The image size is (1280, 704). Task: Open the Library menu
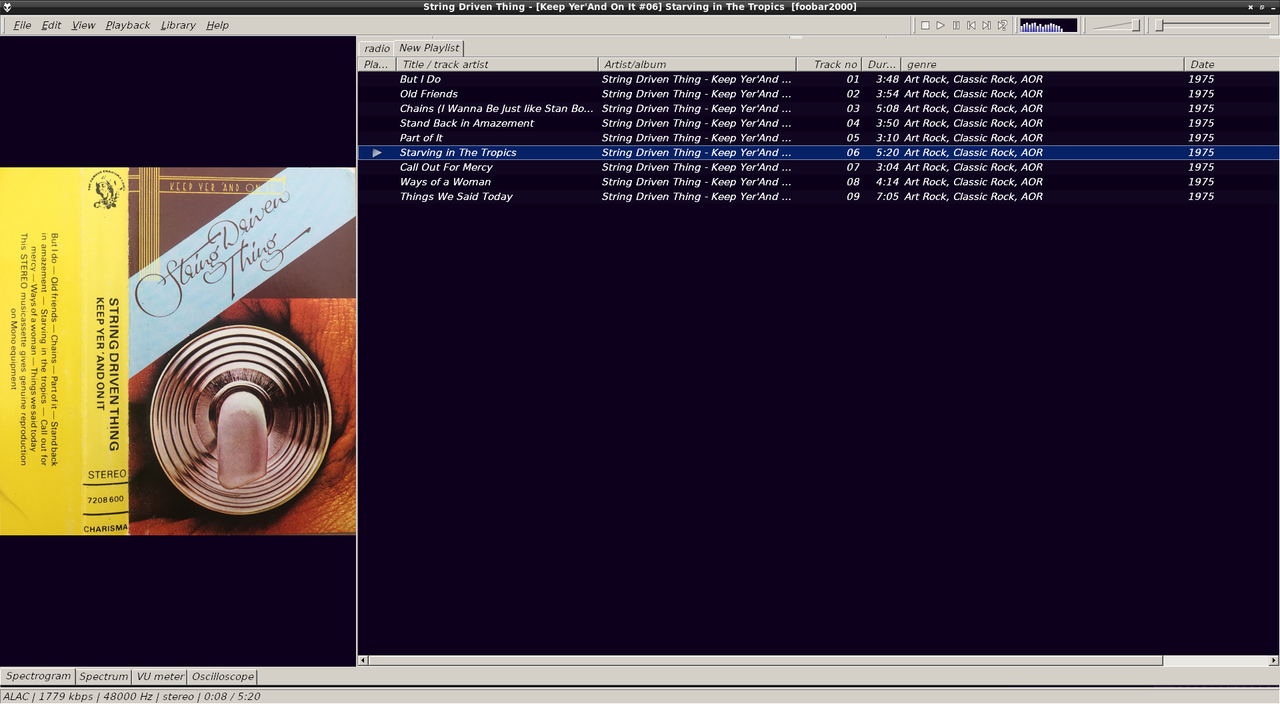pos(178,25)
